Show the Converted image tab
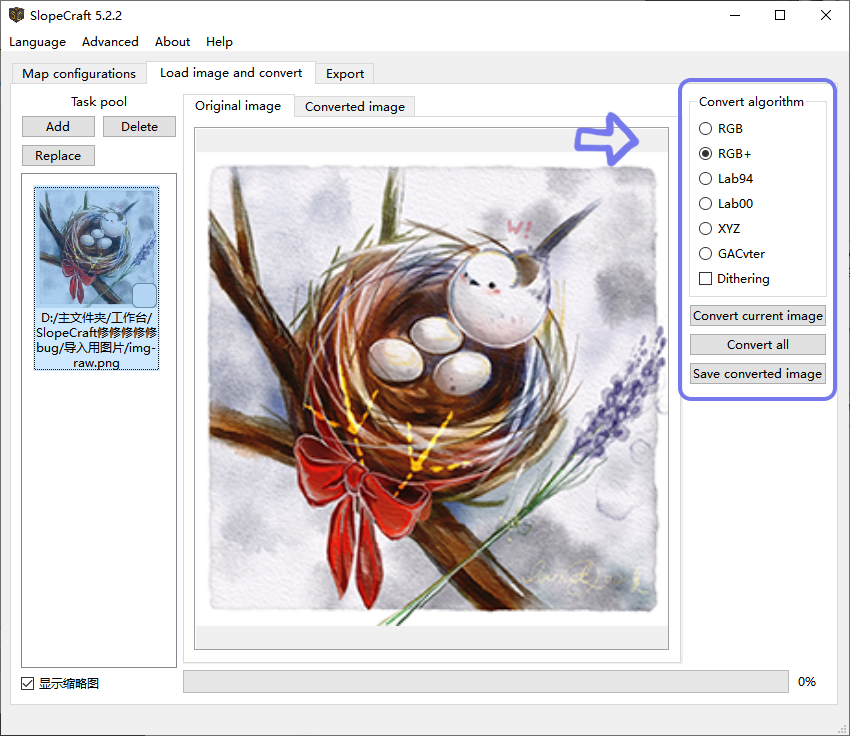Viewport: 850px width, 736px height. coord(355,107)
